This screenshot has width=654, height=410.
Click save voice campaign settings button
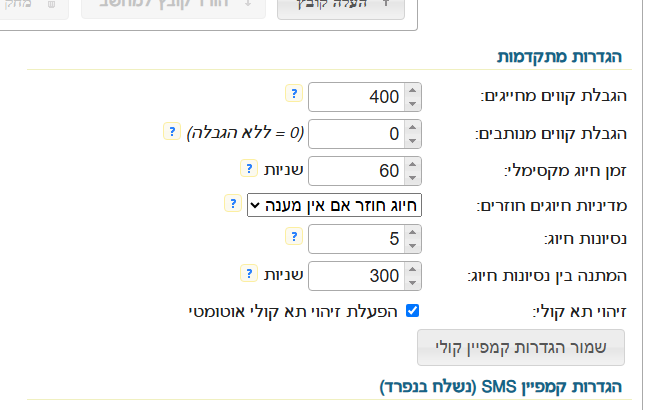(x=520, y=348)
